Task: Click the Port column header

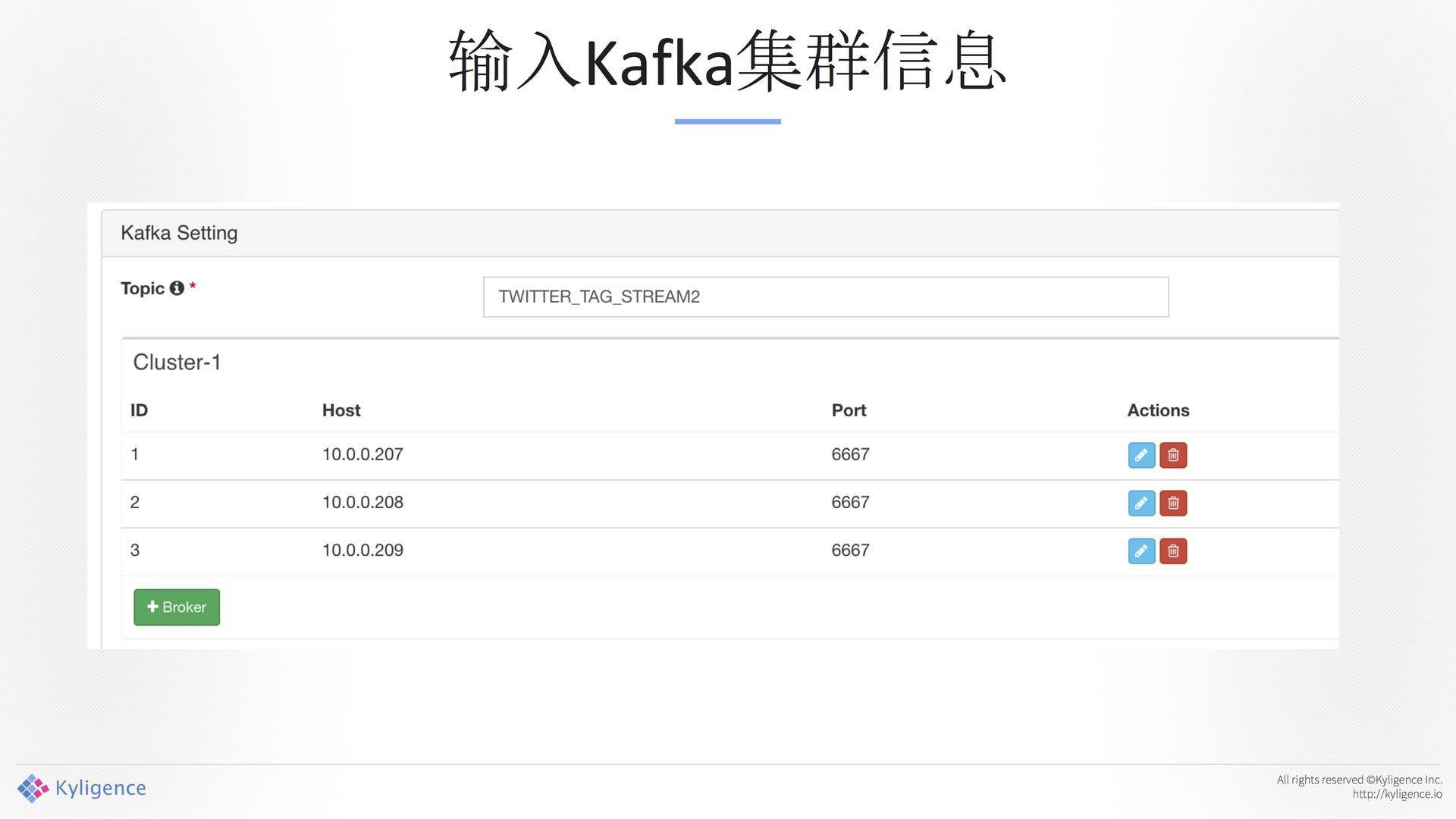Action: [x=848, y=410]
